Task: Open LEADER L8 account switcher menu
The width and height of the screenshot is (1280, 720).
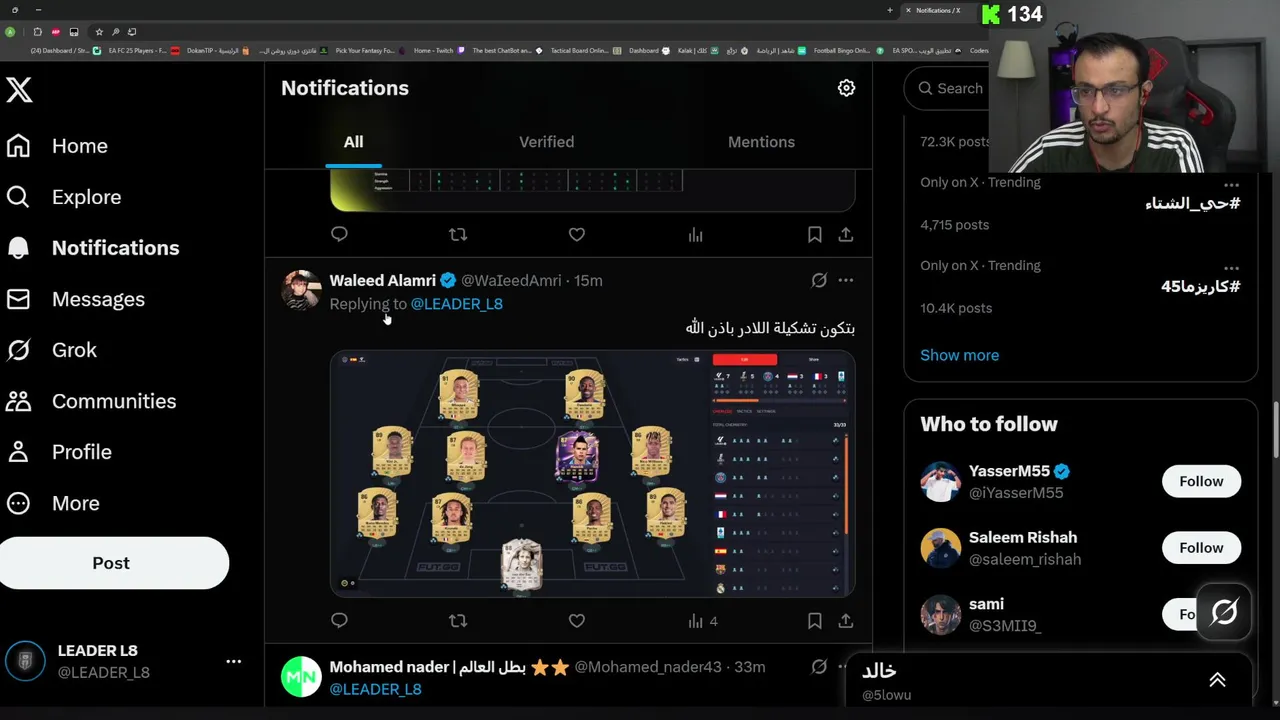Action: tap(233, 661)
